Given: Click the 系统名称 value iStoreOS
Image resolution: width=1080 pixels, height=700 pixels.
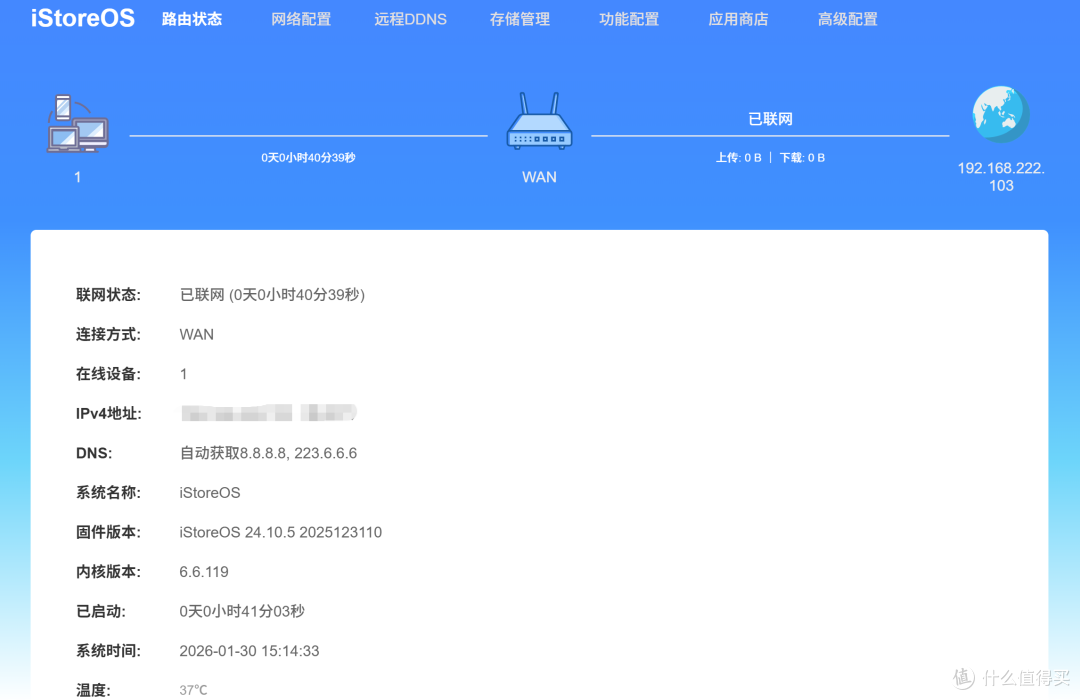Looking at the screenshot, I should (x=209, y=493).
